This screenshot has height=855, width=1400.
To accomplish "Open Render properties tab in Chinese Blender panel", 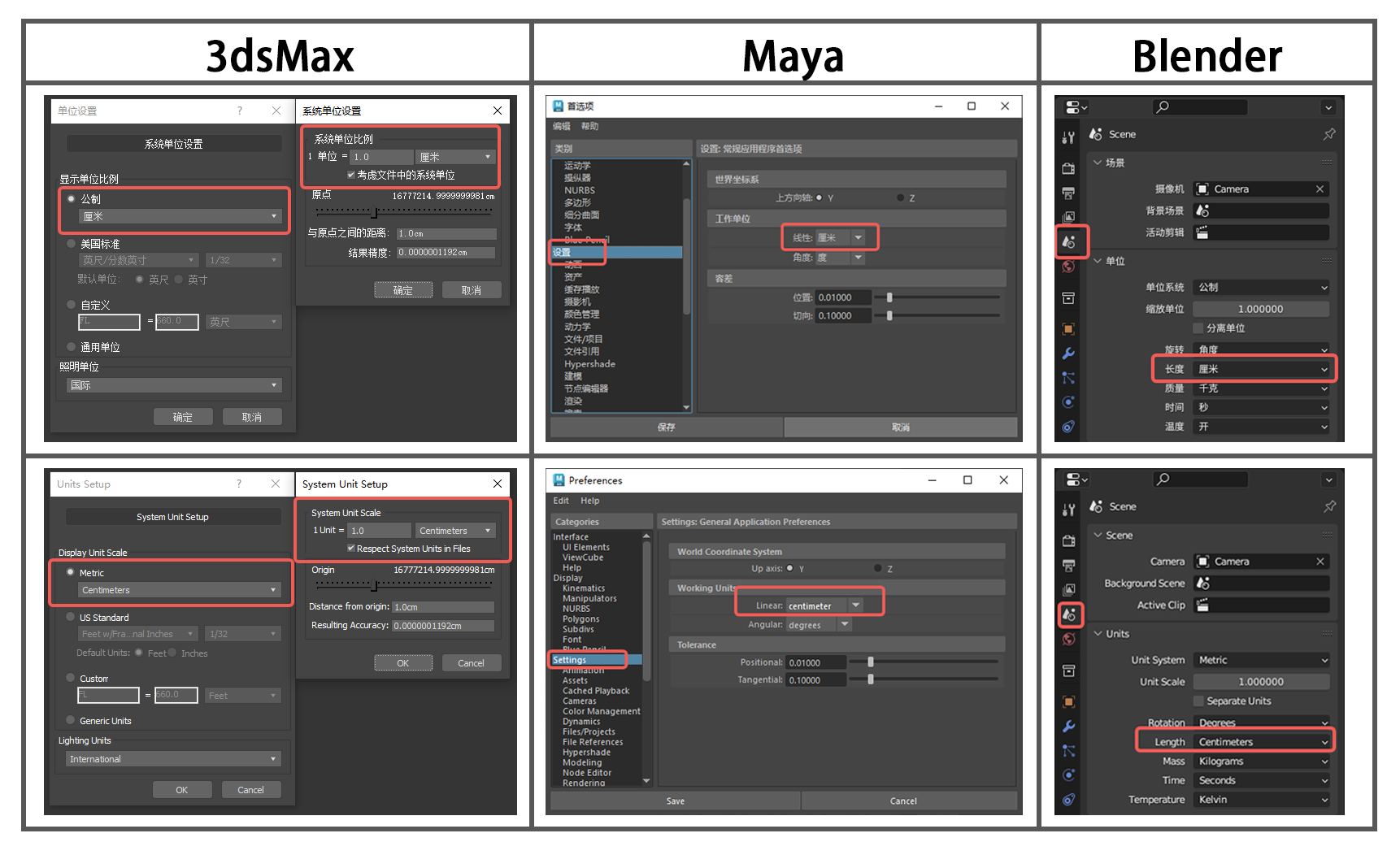I will point(1068,168).
